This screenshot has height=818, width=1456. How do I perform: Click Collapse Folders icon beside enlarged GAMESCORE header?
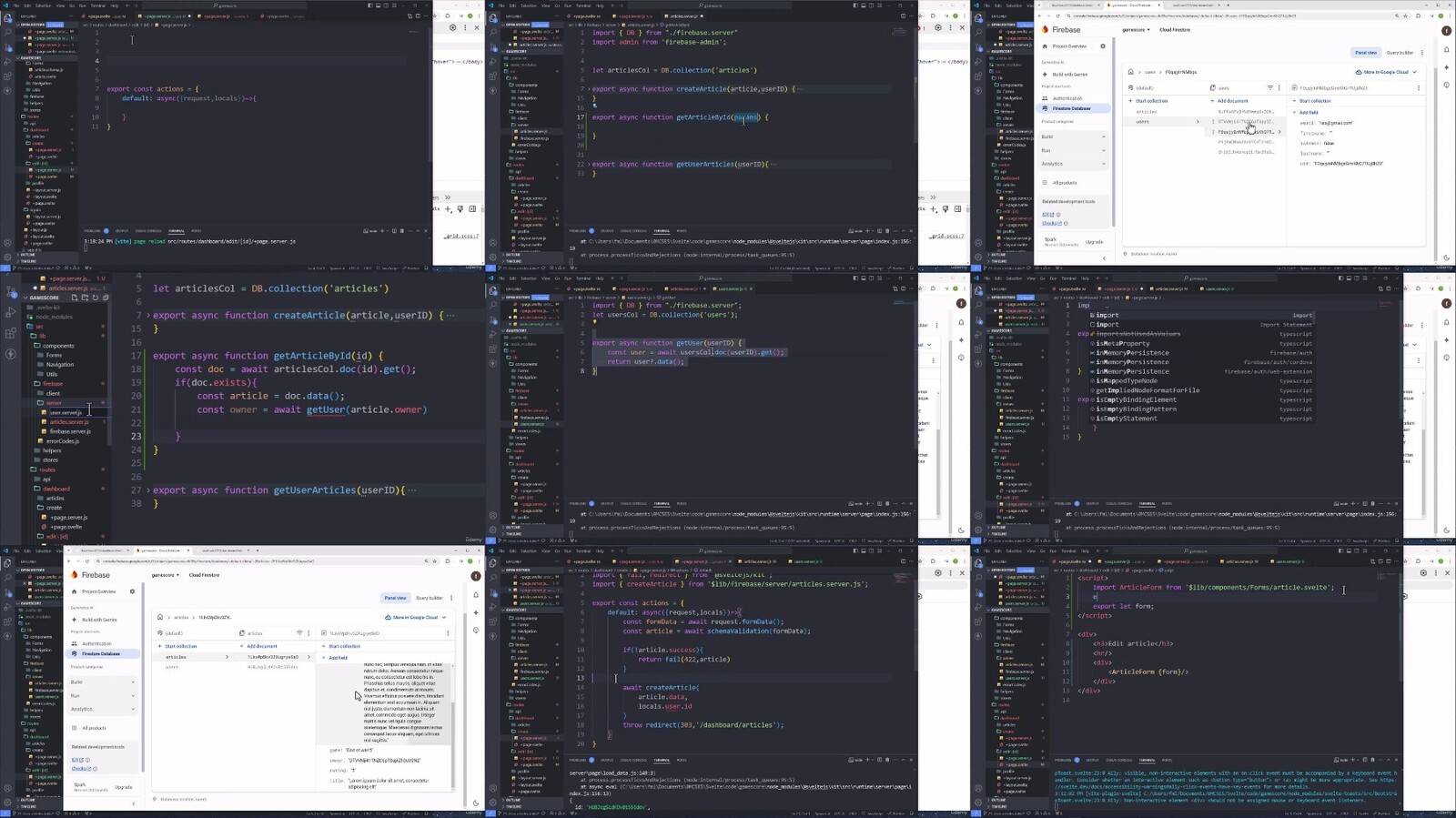(105, 298)
